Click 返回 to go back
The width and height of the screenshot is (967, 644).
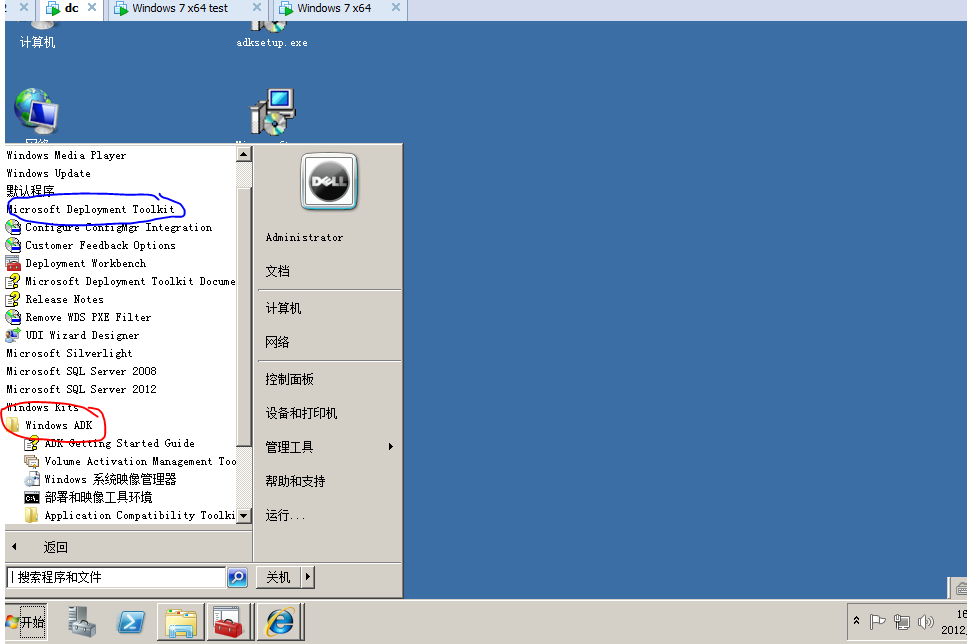(x=56, y=547)
